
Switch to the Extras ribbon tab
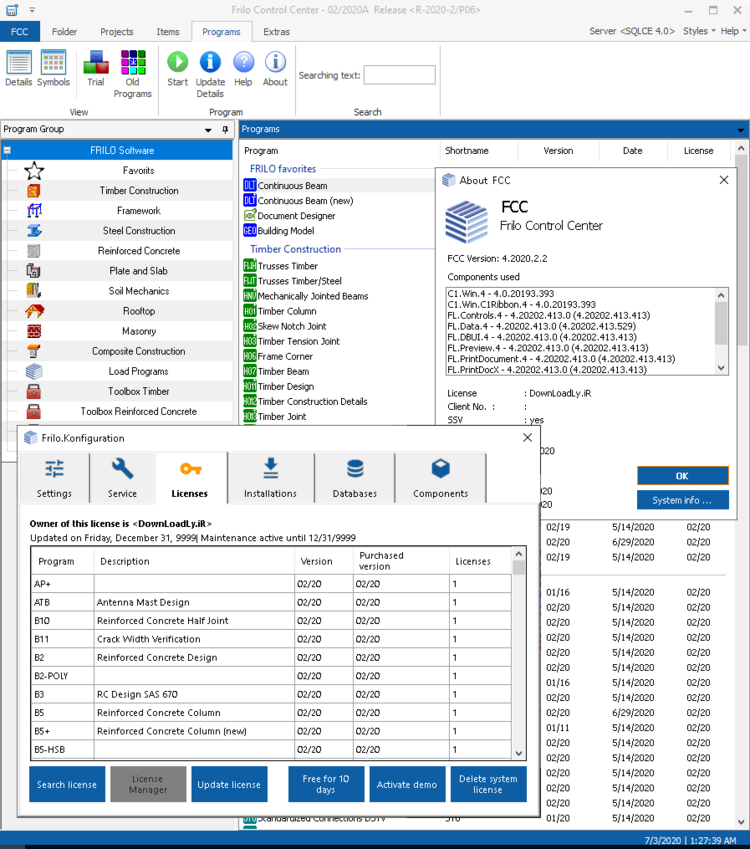[276, 32]
